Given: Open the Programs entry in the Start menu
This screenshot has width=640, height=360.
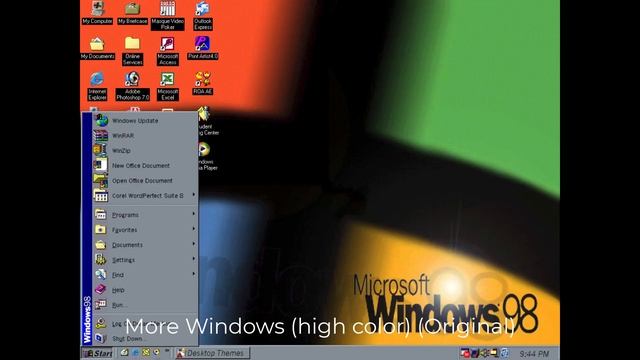Looking at the screenshot, I should [145, 215].
